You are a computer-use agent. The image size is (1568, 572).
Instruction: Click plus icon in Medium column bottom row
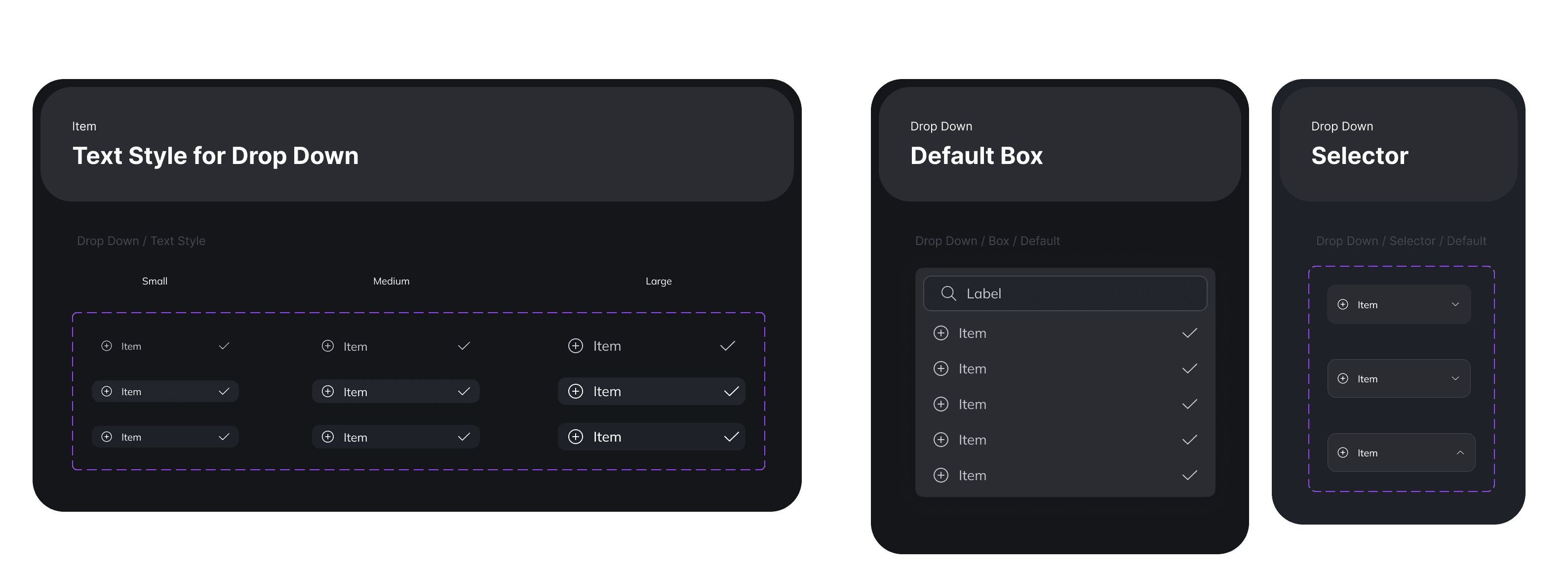(x=327, y=437)
